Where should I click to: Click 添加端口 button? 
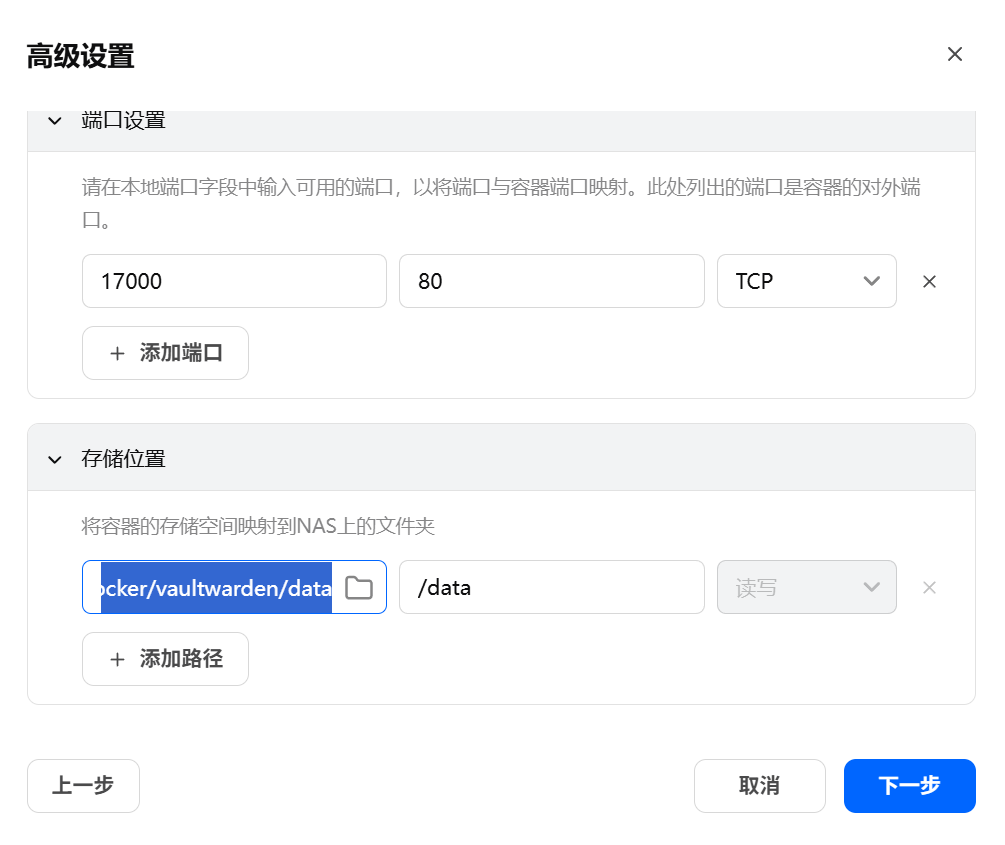point(165,353)
